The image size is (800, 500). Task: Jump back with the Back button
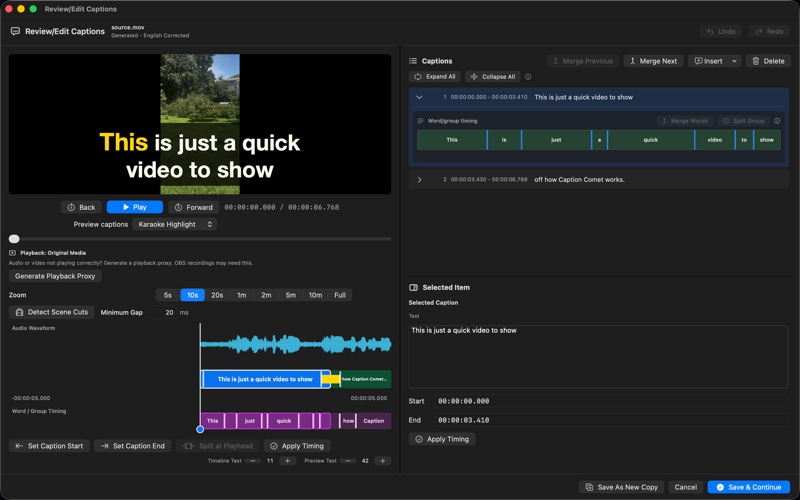pyautogui.click(x=82, y=207)
